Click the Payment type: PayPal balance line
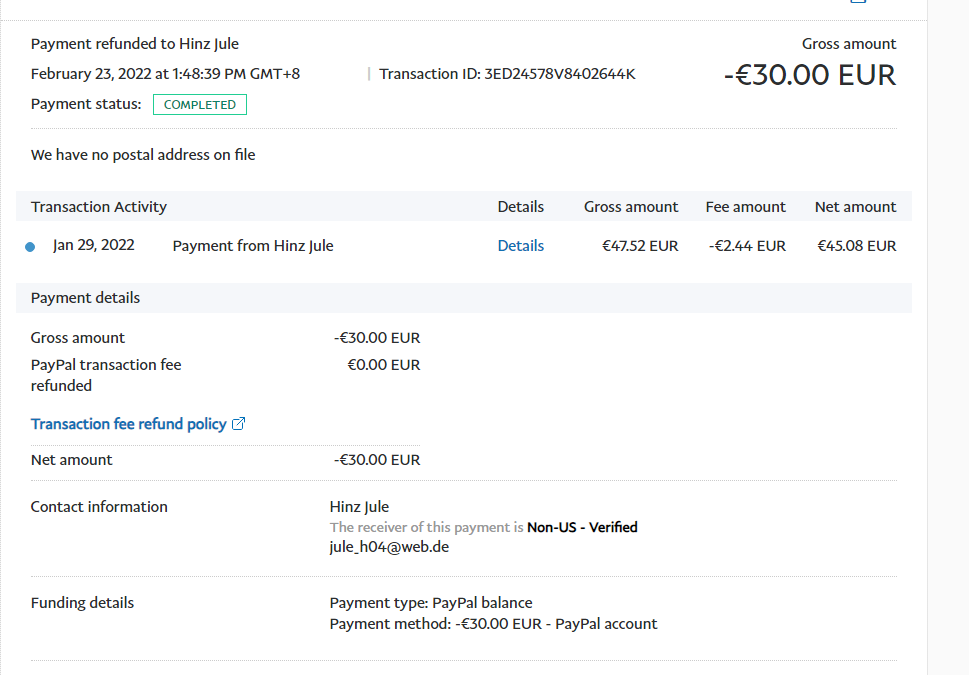Image resolution: width=969 pixels, height=675 pixels. (430, 603)
